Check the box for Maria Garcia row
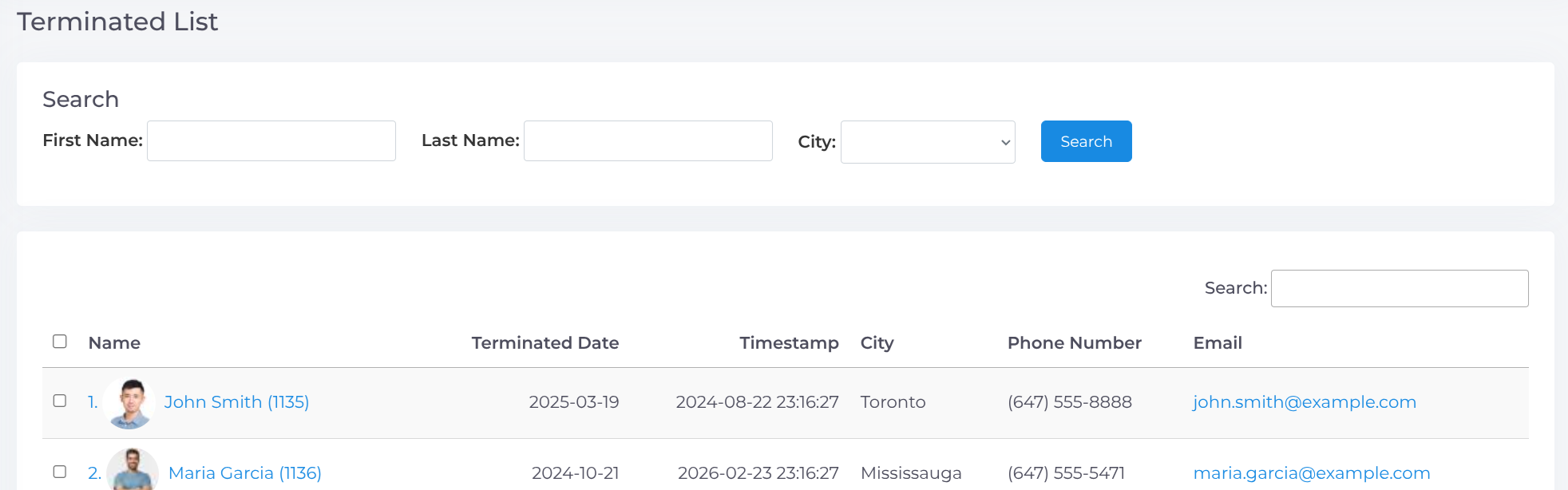This screenshot has width=1568, height=490. 60,472
